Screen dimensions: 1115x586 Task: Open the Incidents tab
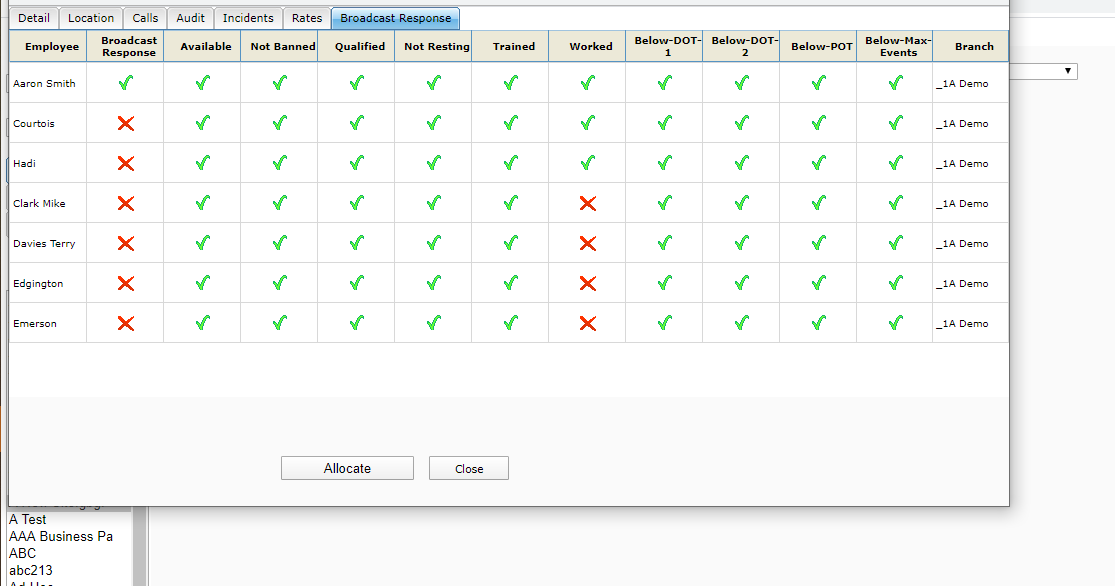point(248,18)
